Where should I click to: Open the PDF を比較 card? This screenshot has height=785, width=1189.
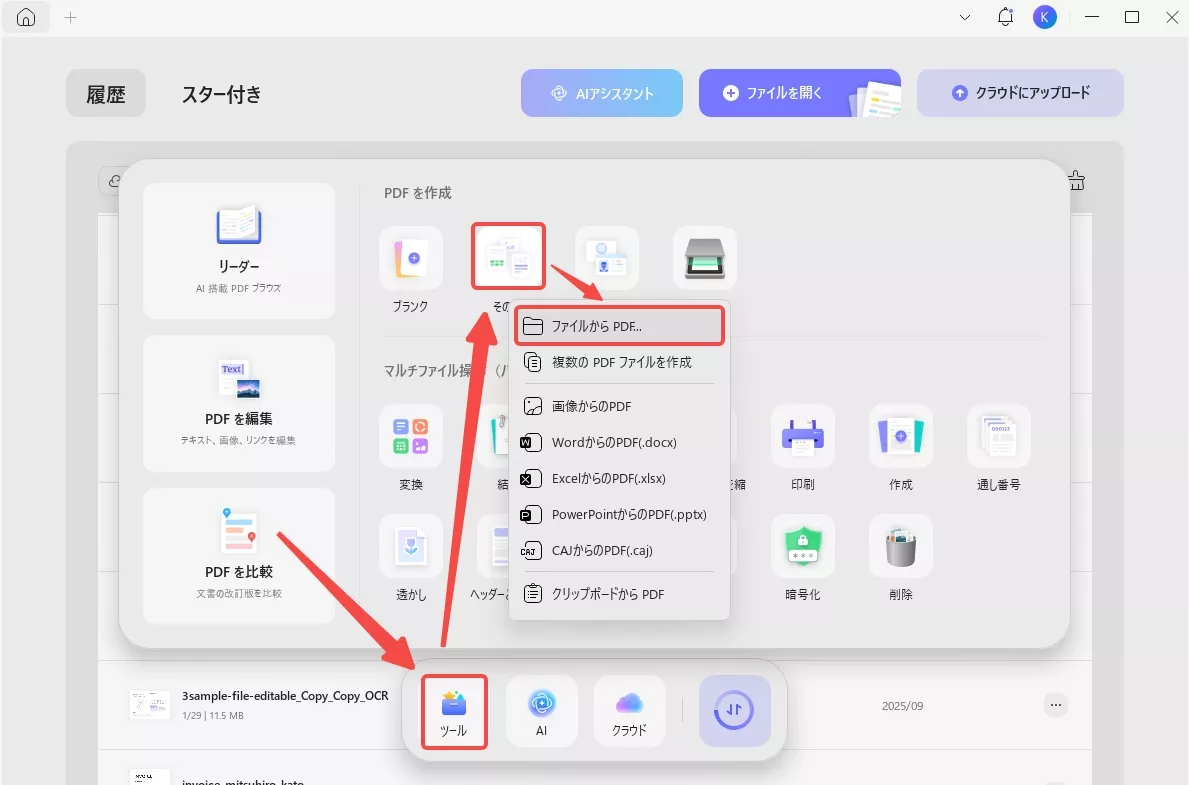238,556
